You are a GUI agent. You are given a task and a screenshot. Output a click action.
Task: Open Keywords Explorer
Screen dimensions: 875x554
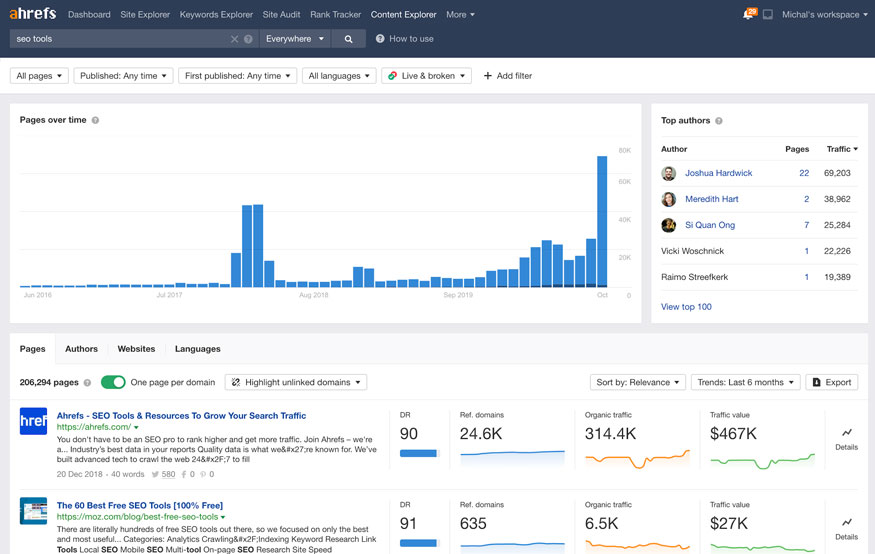(216, 15)
